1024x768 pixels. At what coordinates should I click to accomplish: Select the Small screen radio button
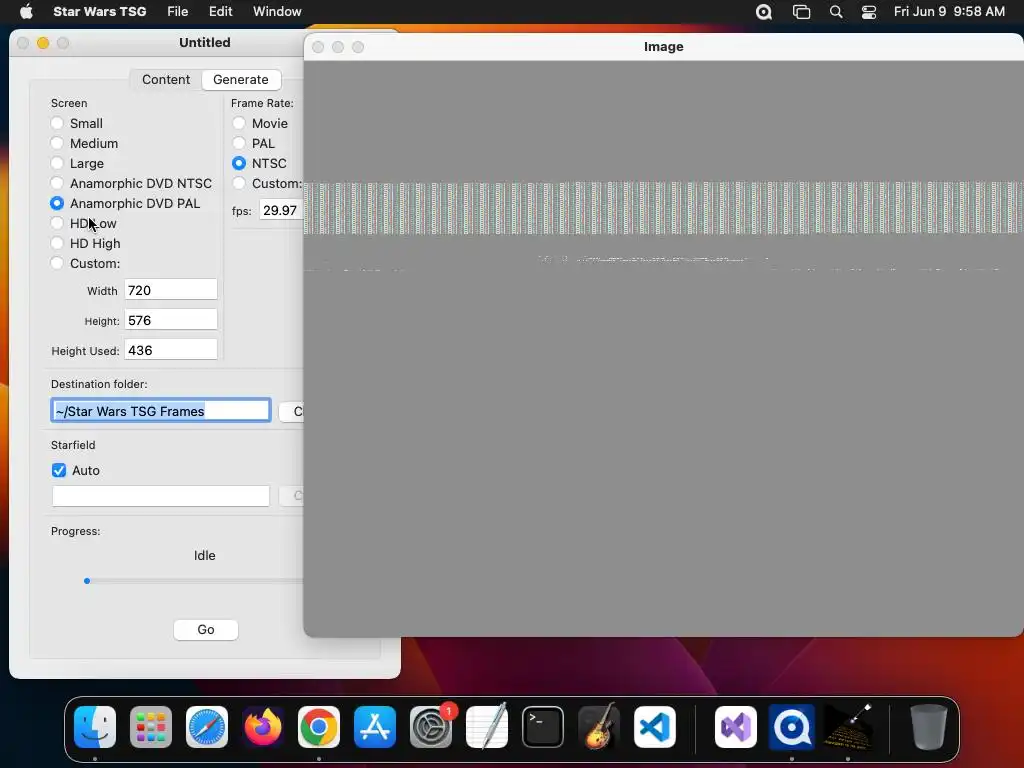pyautogui.click(x=57, y=123)
